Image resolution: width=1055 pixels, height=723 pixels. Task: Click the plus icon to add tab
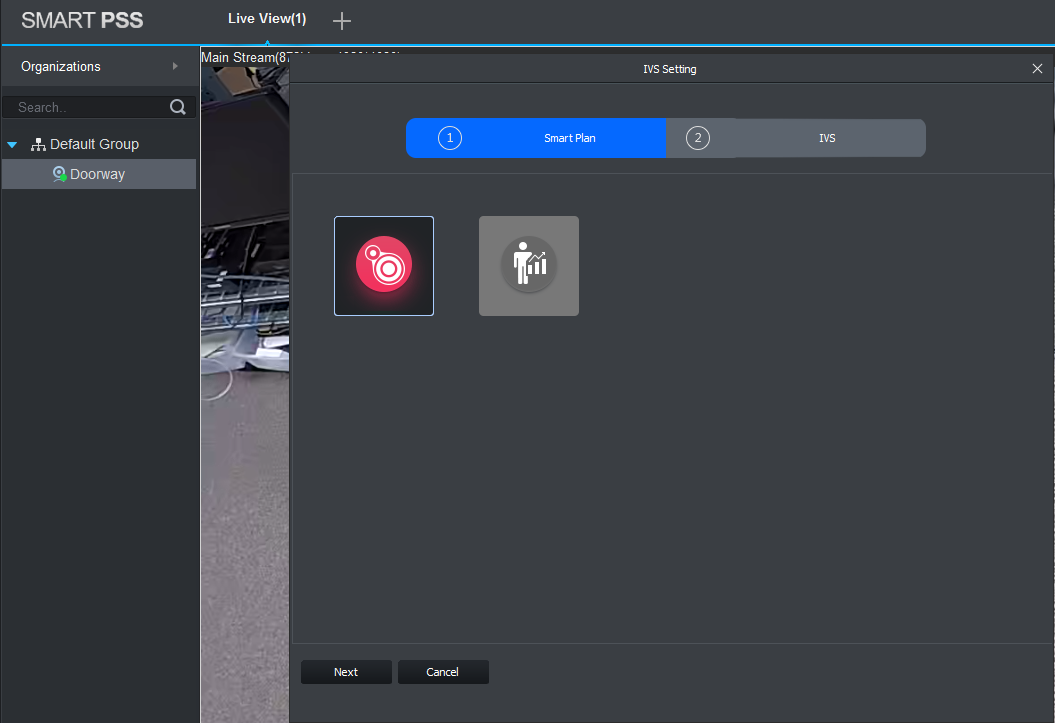[x=342, y=21]
